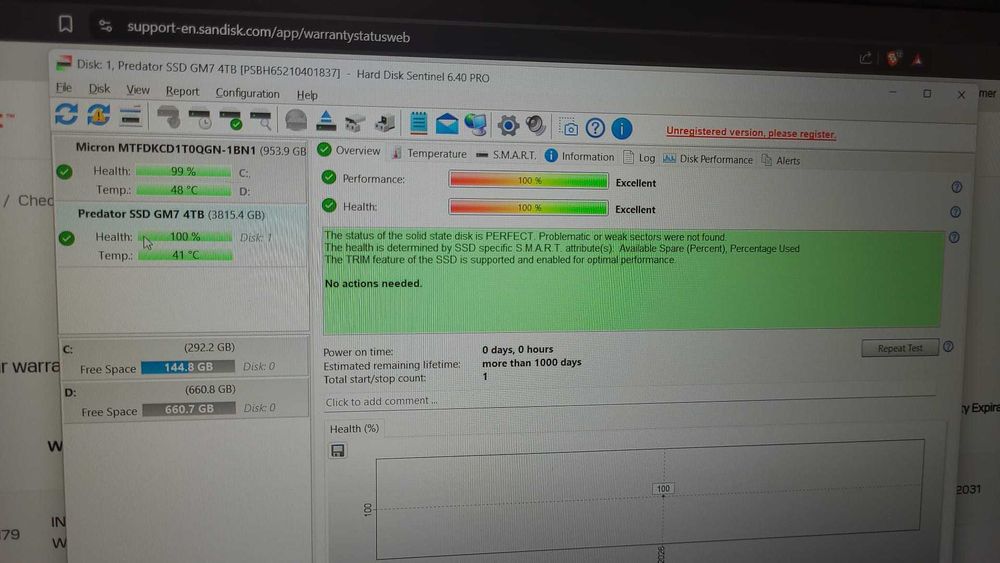
Task: Open help with the question mark icon
Action: click(x=595, y=128)
